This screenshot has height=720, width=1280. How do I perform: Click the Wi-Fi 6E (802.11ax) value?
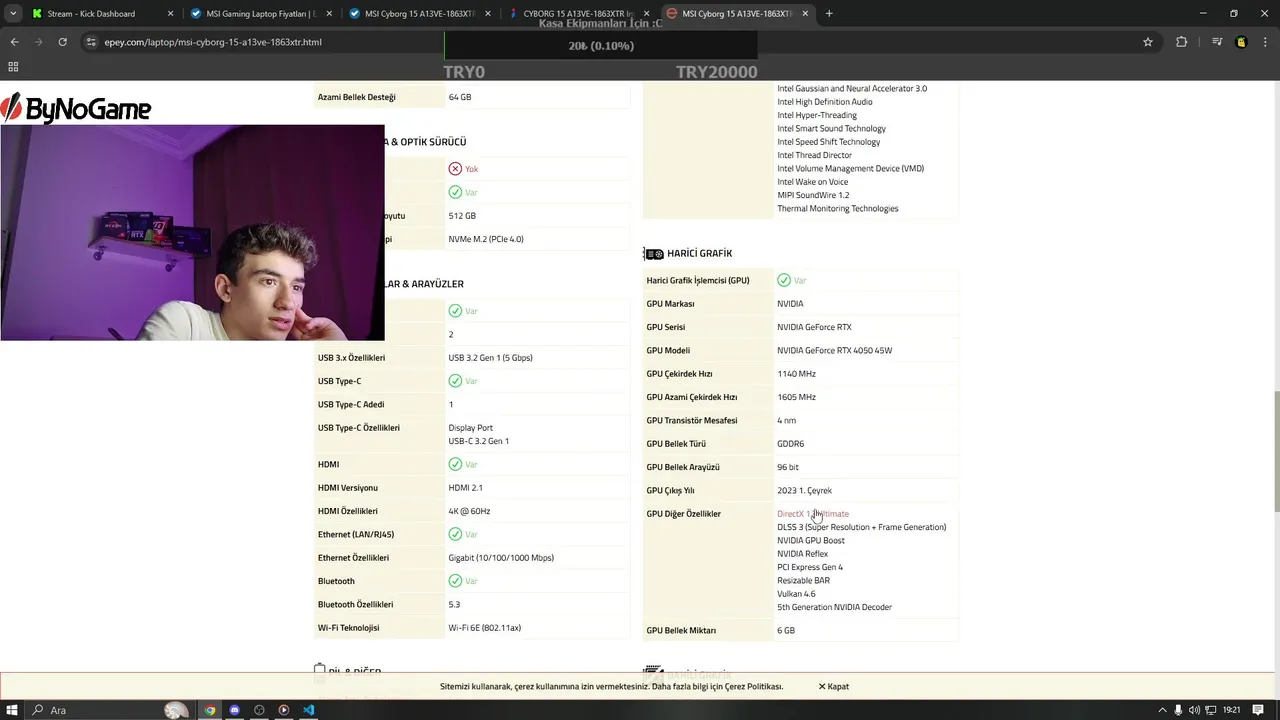(x=484, y=628)
